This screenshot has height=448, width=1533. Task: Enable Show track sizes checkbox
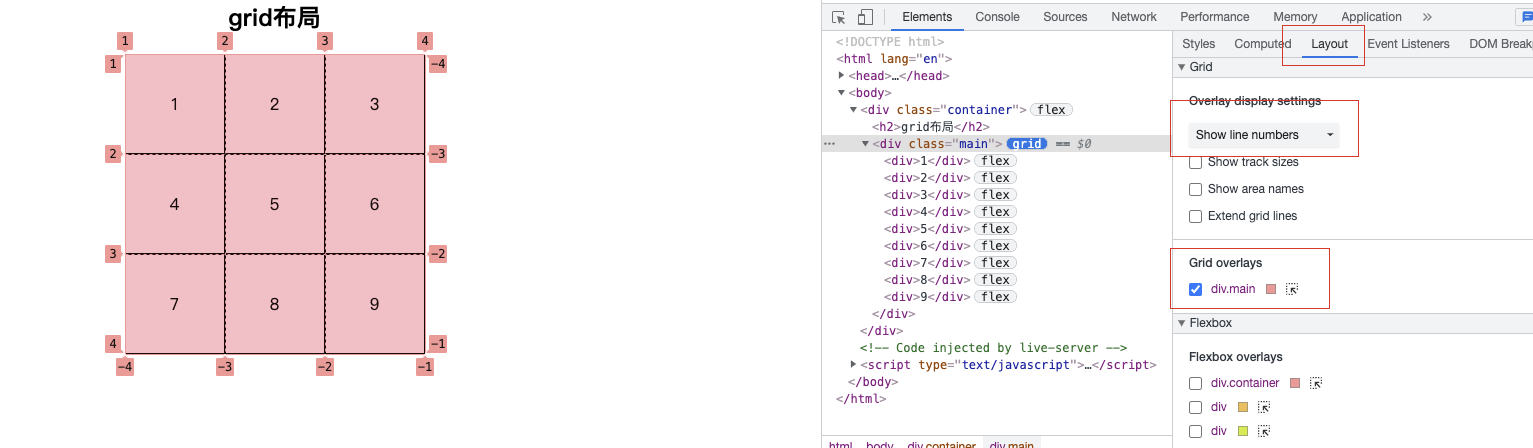point(1195,162)
